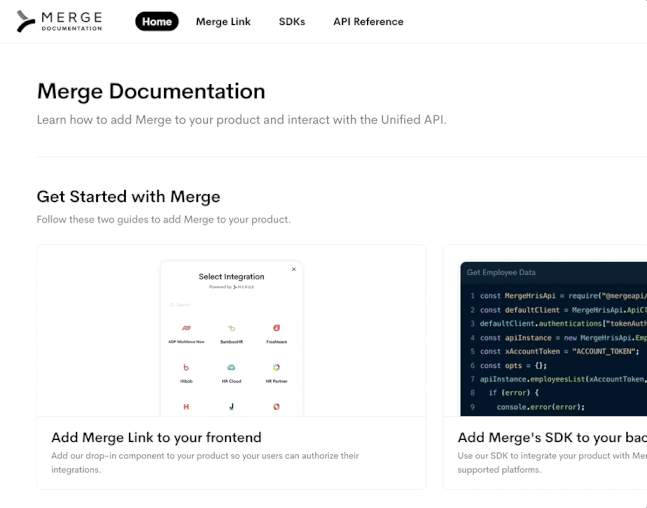Click 'Use our SDK to integrate' description text
Viewport: 647px width, 508px height.
552,463
